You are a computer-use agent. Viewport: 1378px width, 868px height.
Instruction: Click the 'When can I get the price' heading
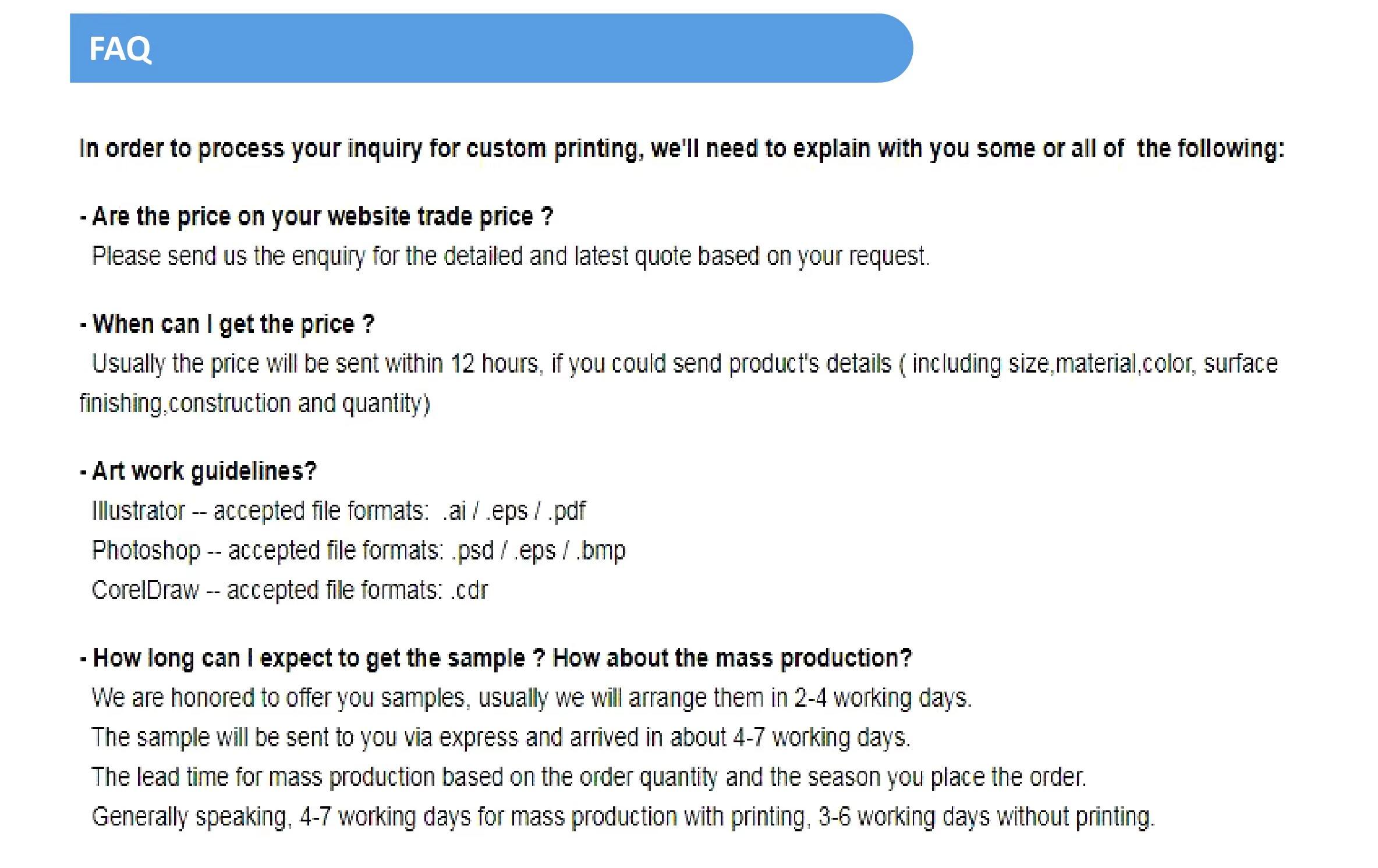pos(227,324)
